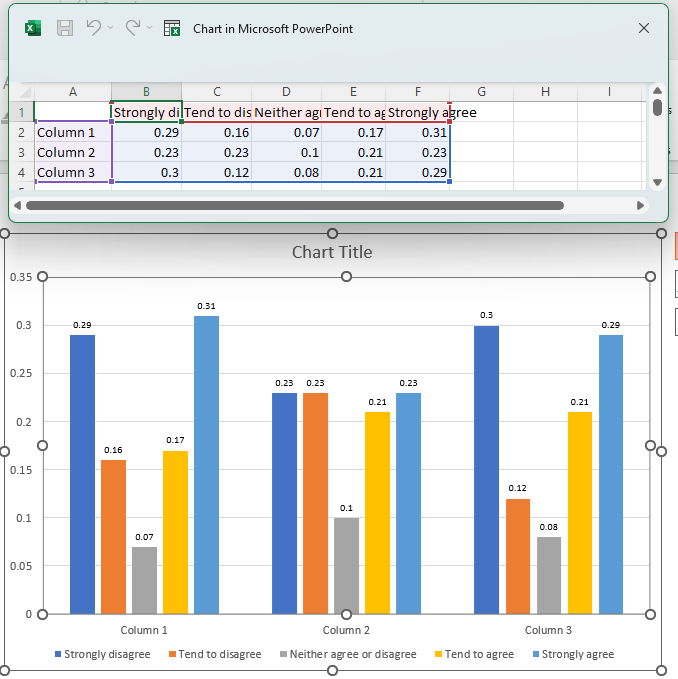Open the Undo history dropdown arrow
The width and height of the screenshot is (678, 679).
point(110,29)
